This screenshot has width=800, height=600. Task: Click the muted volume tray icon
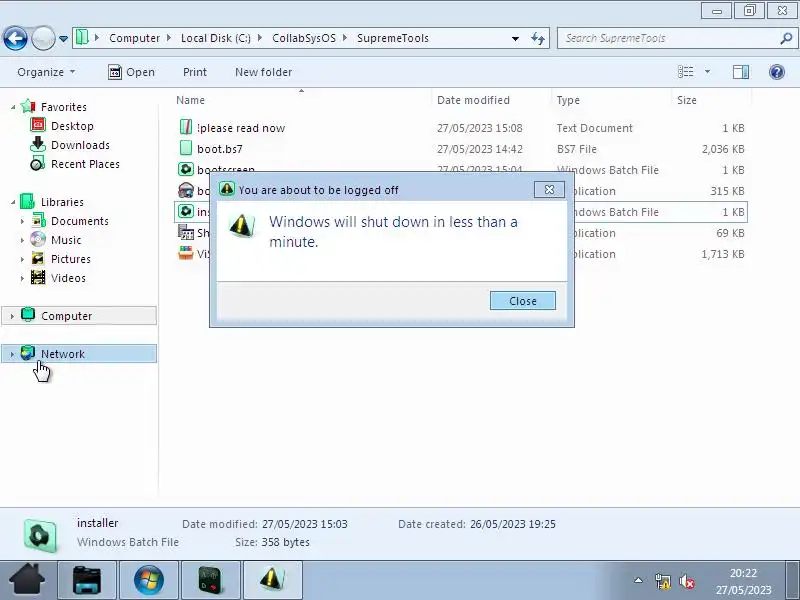click(x=687, y=581)
